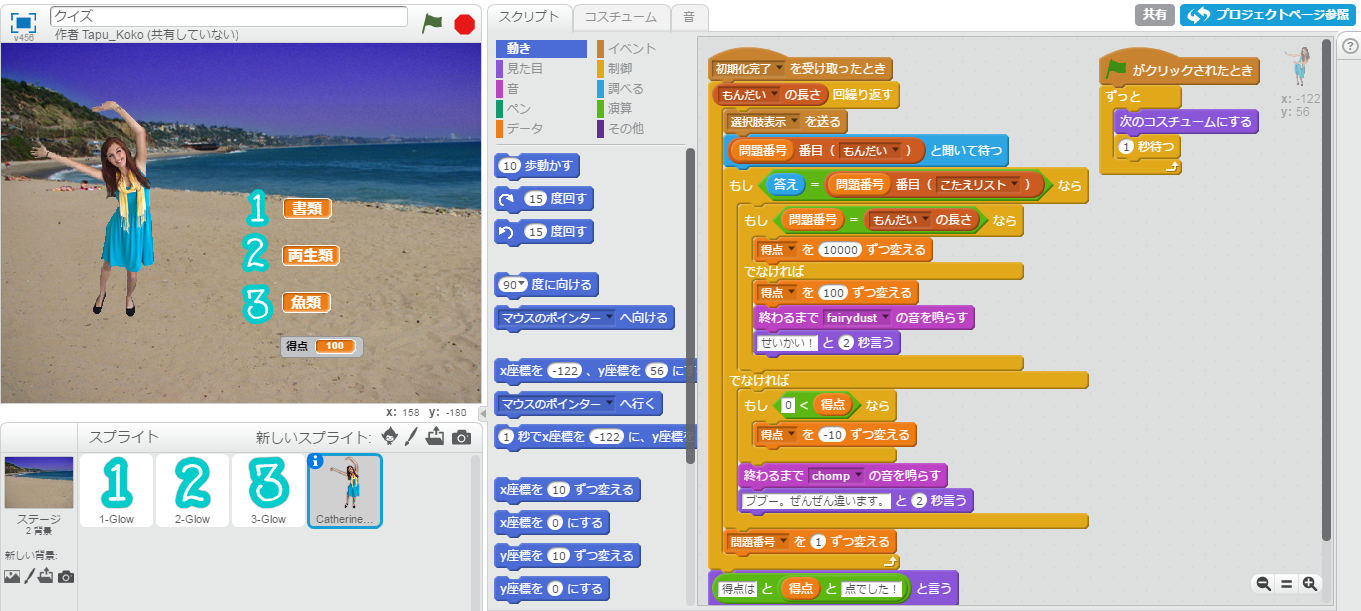Choose new sprite from library icon

point(389,437)
